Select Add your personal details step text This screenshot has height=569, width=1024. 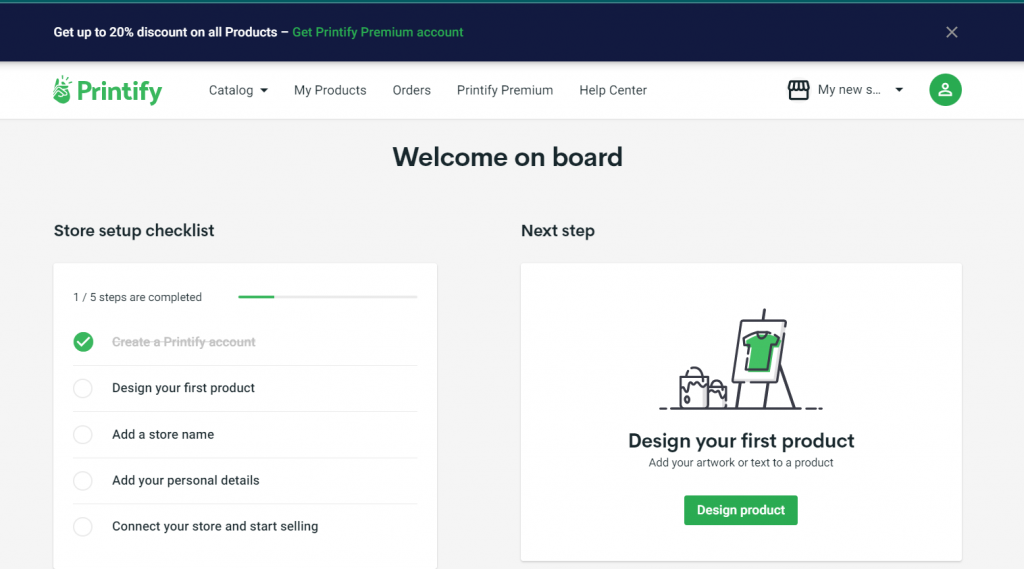click(x=185, y=481)
